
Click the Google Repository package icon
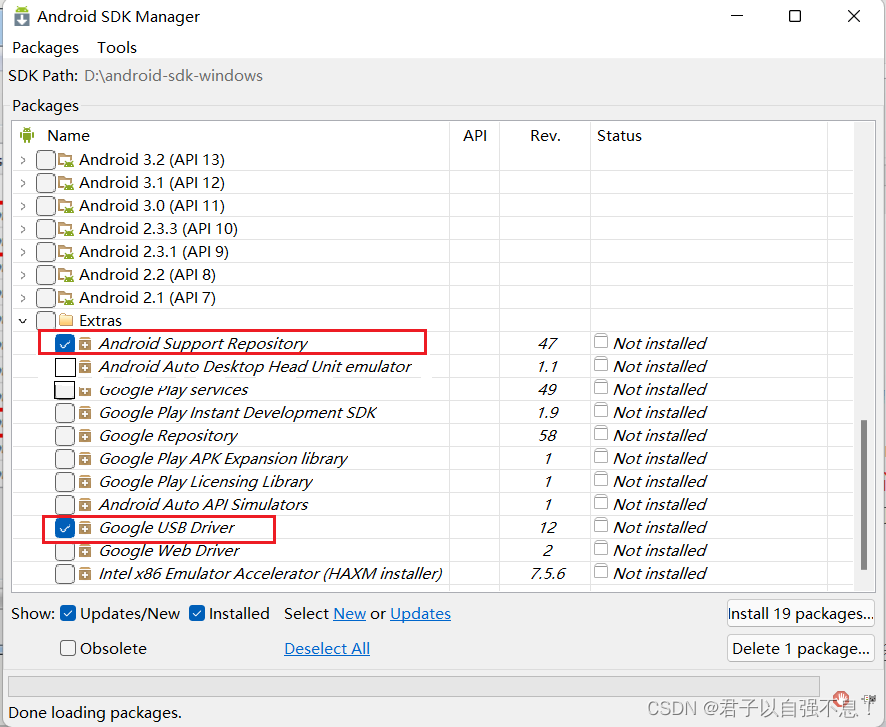click(86, 436)
